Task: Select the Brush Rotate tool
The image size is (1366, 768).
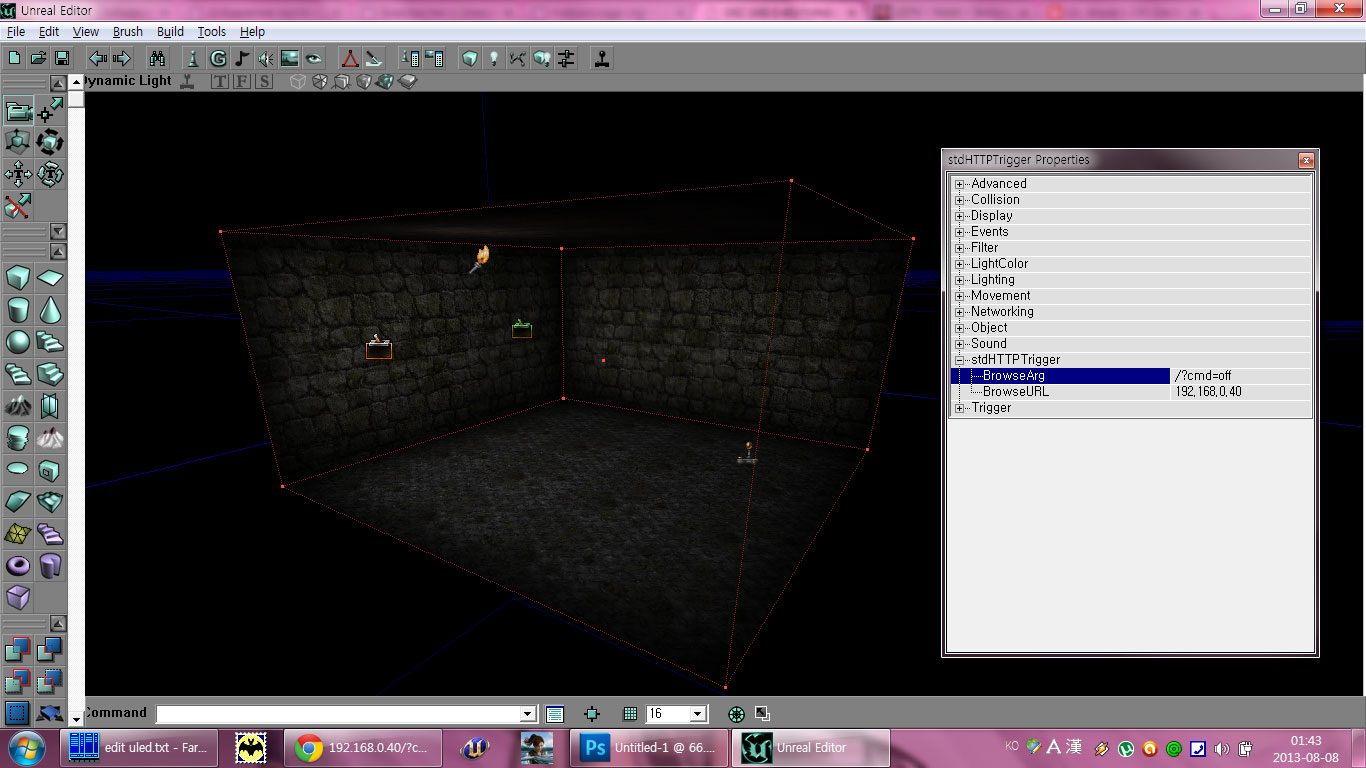Action: tap(50, 142)
